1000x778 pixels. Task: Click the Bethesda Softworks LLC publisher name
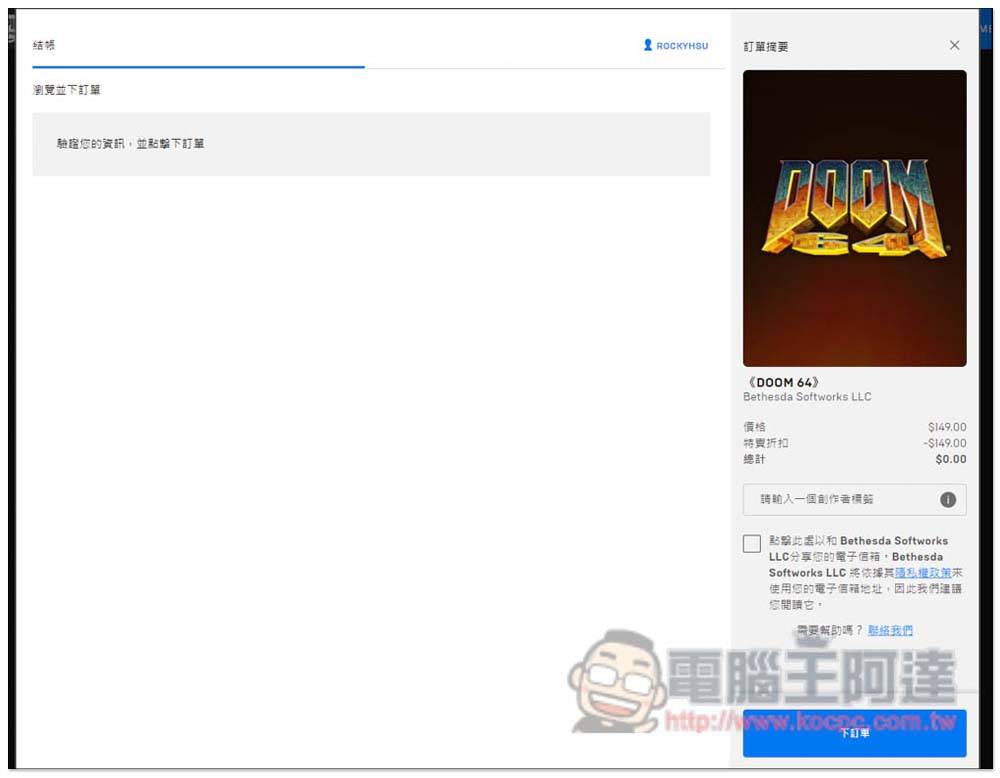[x=807, y=397]
